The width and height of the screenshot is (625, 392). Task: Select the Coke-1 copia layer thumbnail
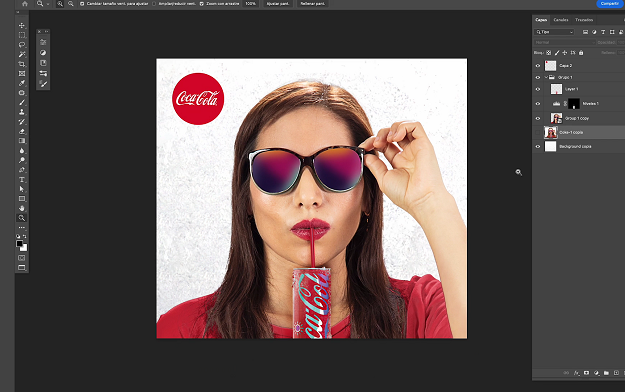[x=550, y=132]
